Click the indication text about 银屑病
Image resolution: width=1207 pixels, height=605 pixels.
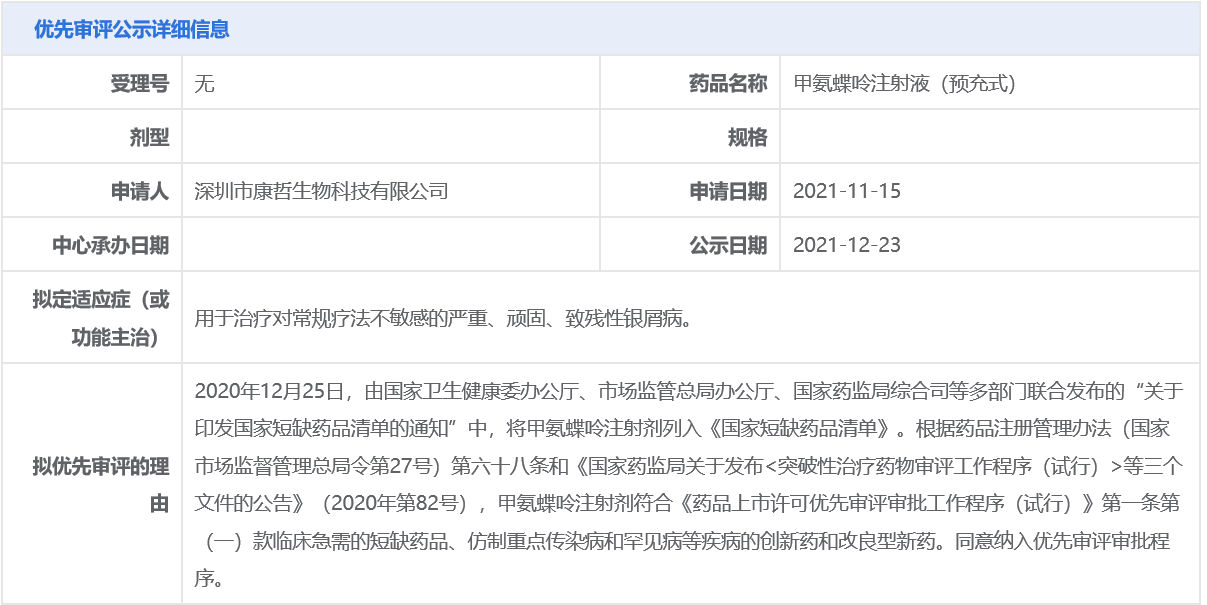pyautogui.click(x=443, y=319)
